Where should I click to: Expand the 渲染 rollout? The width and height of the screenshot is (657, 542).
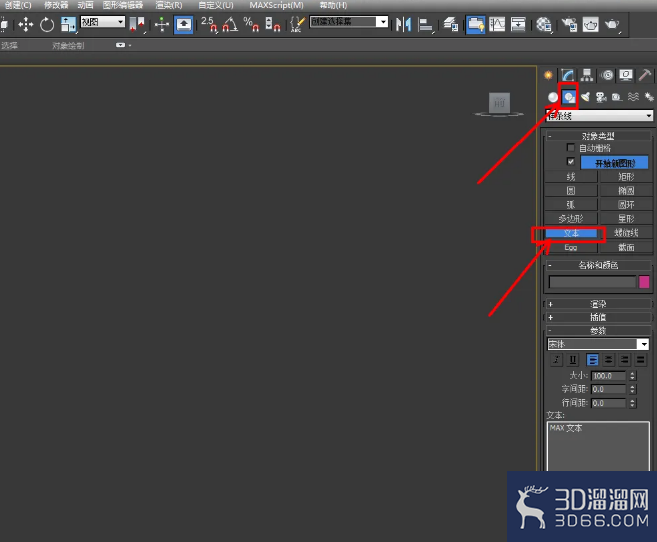(x=598, y=304)
